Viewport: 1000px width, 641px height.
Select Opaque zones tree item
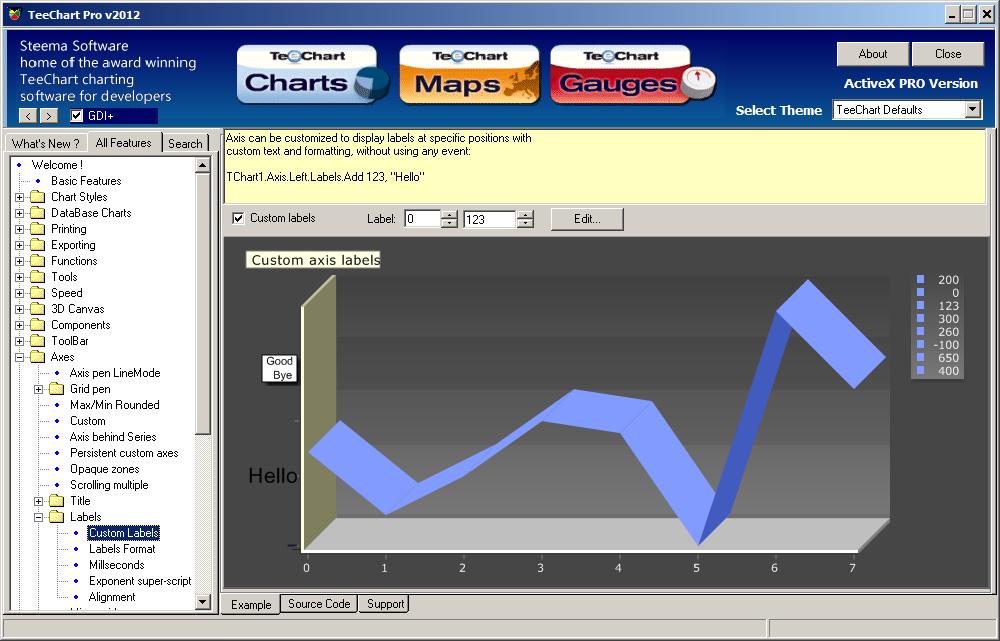point(105,469)
